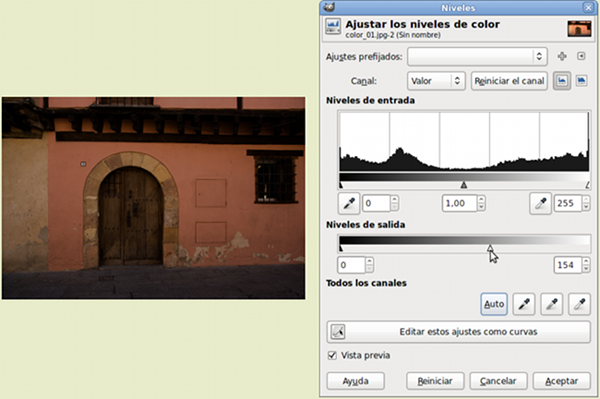This screenshot has width=600, height=399.
Task: Click the gamma midpoint slider triangle
Action: coord(464,185)
